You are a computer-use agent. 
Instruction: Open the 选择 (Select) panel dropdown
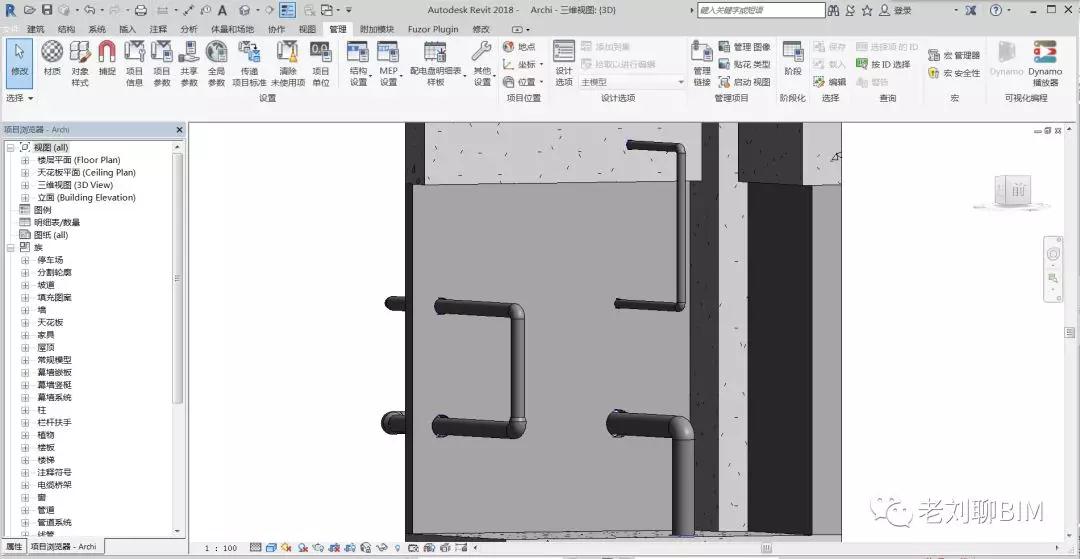click(x=19, y=98)
